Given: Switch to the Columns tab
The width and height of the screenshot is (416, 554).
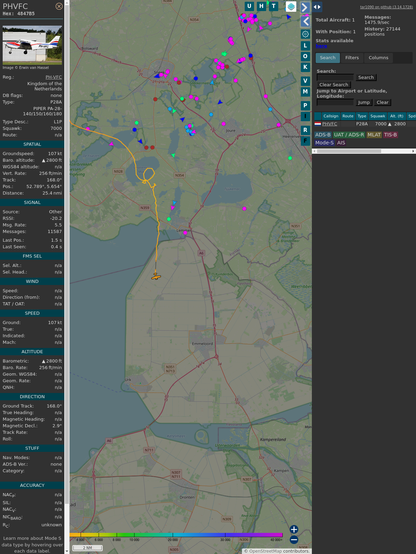Looking at the screenshot, I should coord(378,58).
